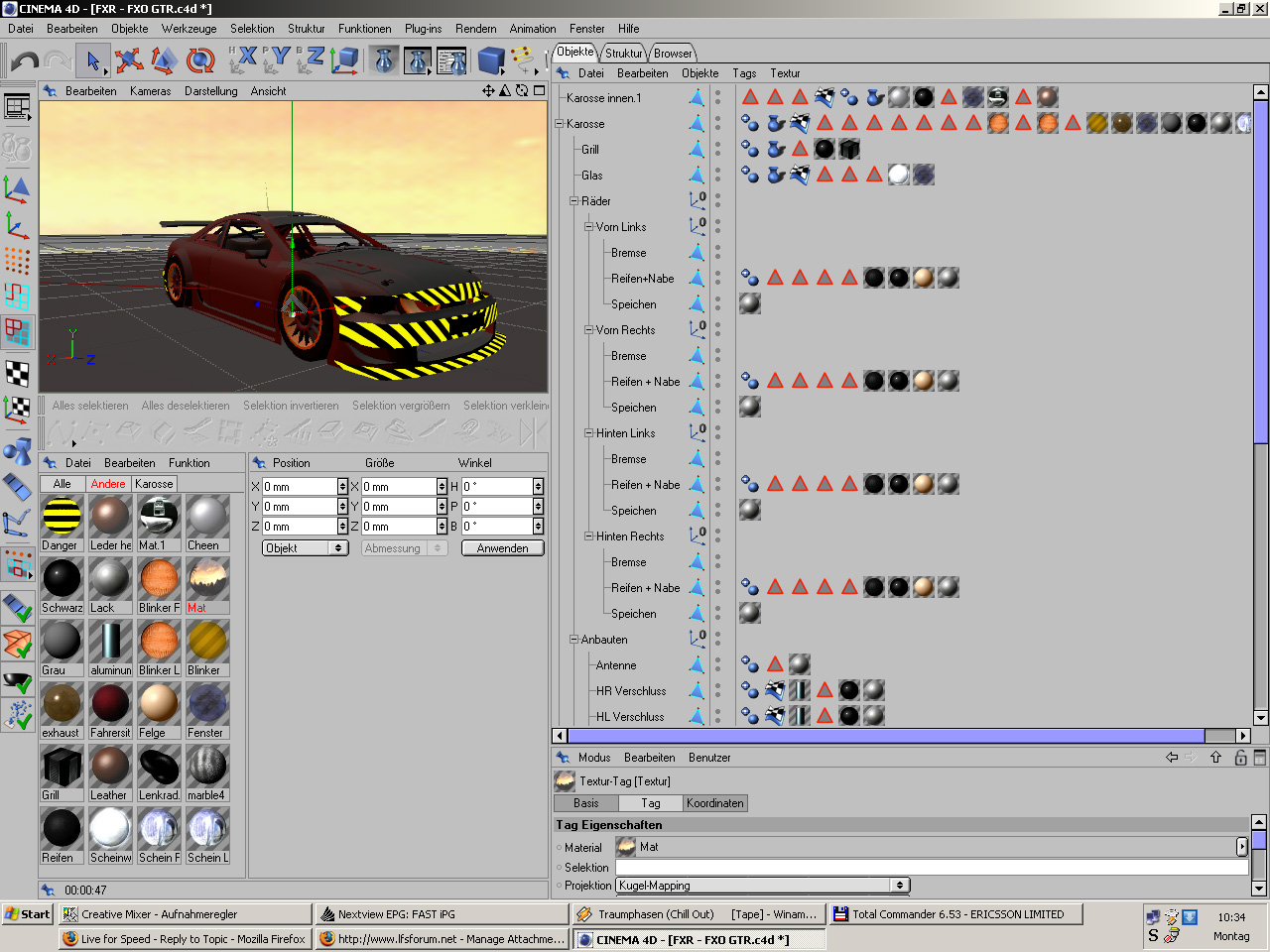Select the Scale tool in the toolbar
This screenshot has height=952, width=1270.
pyautogui.click(x=164, y=61)
